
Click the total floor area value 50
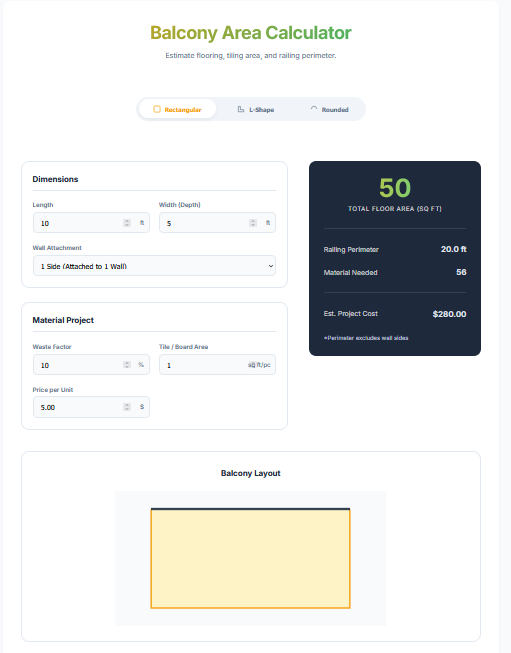(x=395, y=188)
